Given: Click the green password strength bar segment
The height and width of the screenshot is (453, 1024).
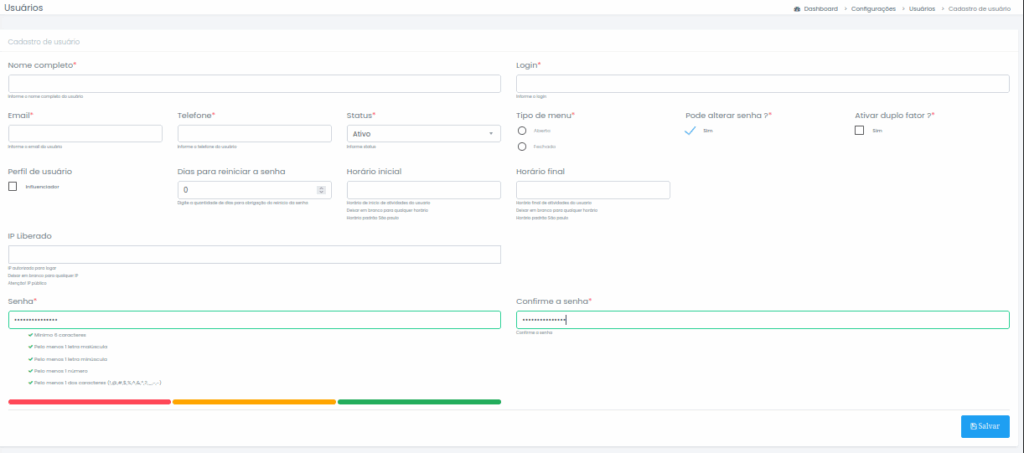Looking at the screenshot, I should point(419,402).
